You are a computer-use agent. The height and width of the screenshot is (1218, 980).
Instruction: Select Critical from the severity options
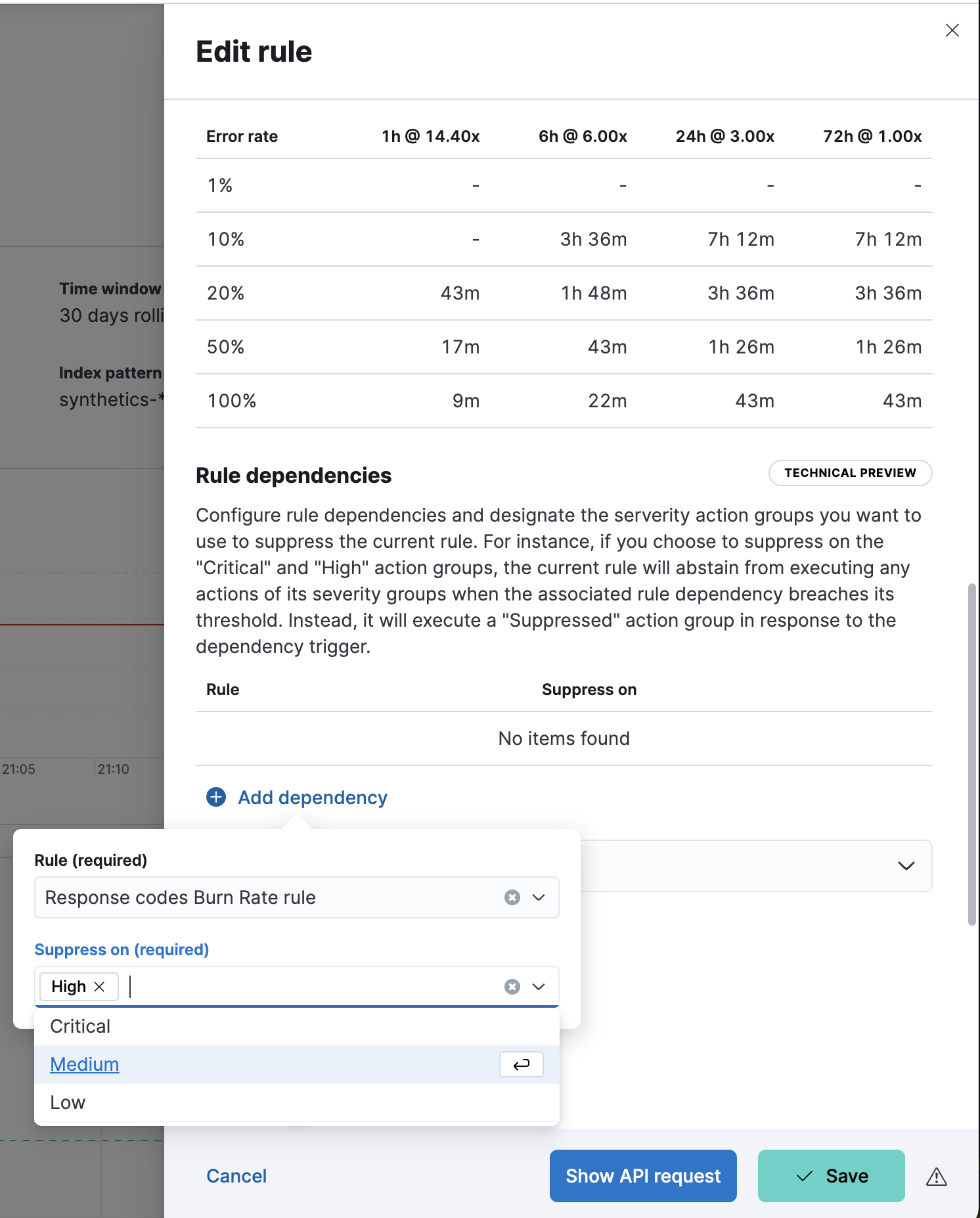(80, 1026)
